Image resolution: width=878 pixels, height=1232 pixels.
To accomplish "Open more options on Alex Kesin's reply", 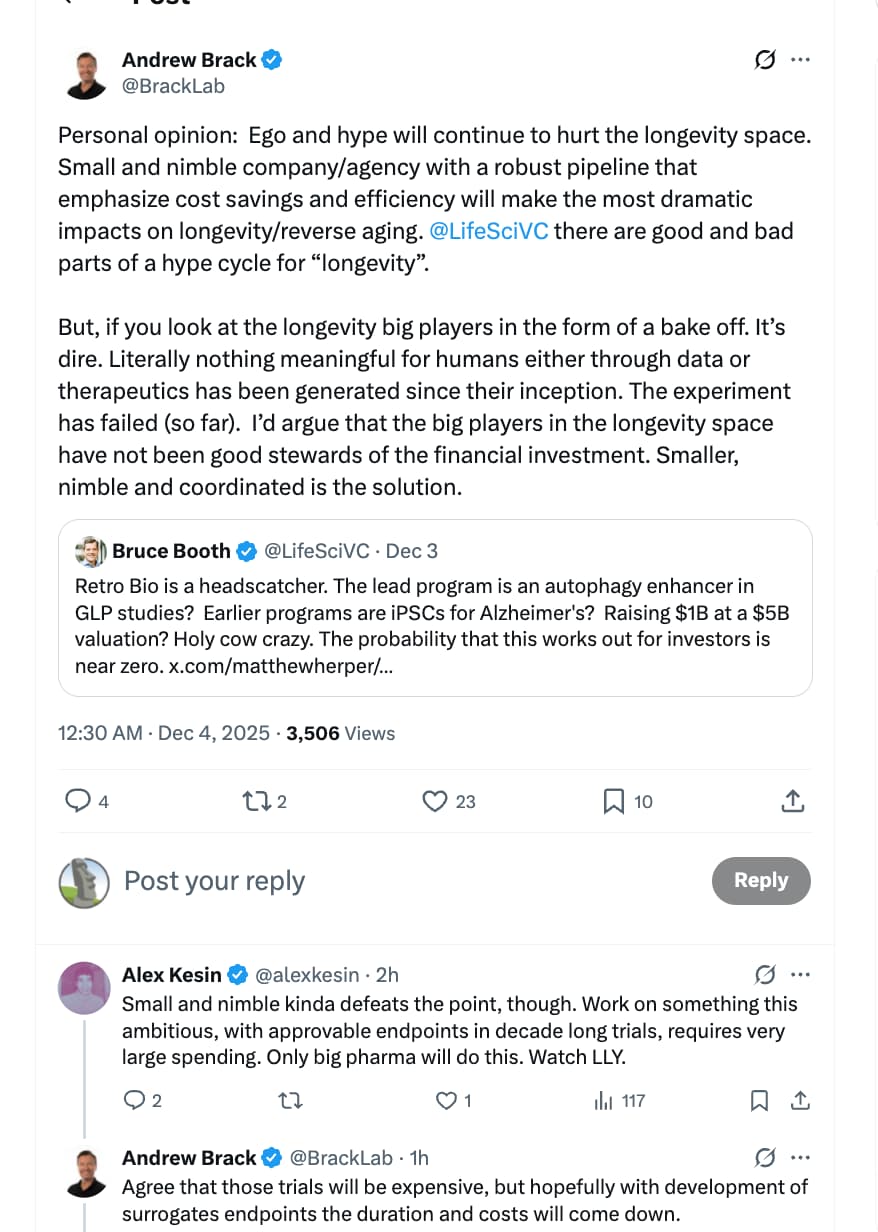I will 800,974.
